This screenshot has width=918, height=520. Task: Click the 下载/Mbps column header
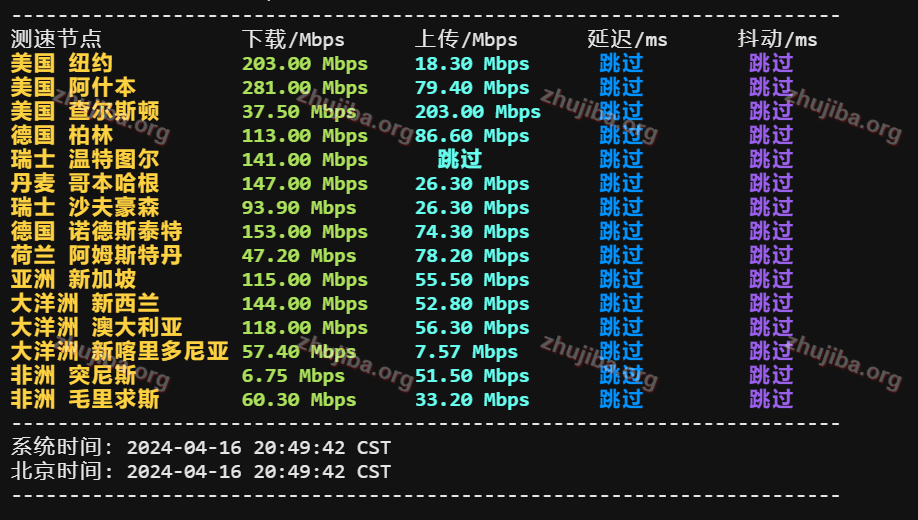pyautogui.click(x=293, y=39)
